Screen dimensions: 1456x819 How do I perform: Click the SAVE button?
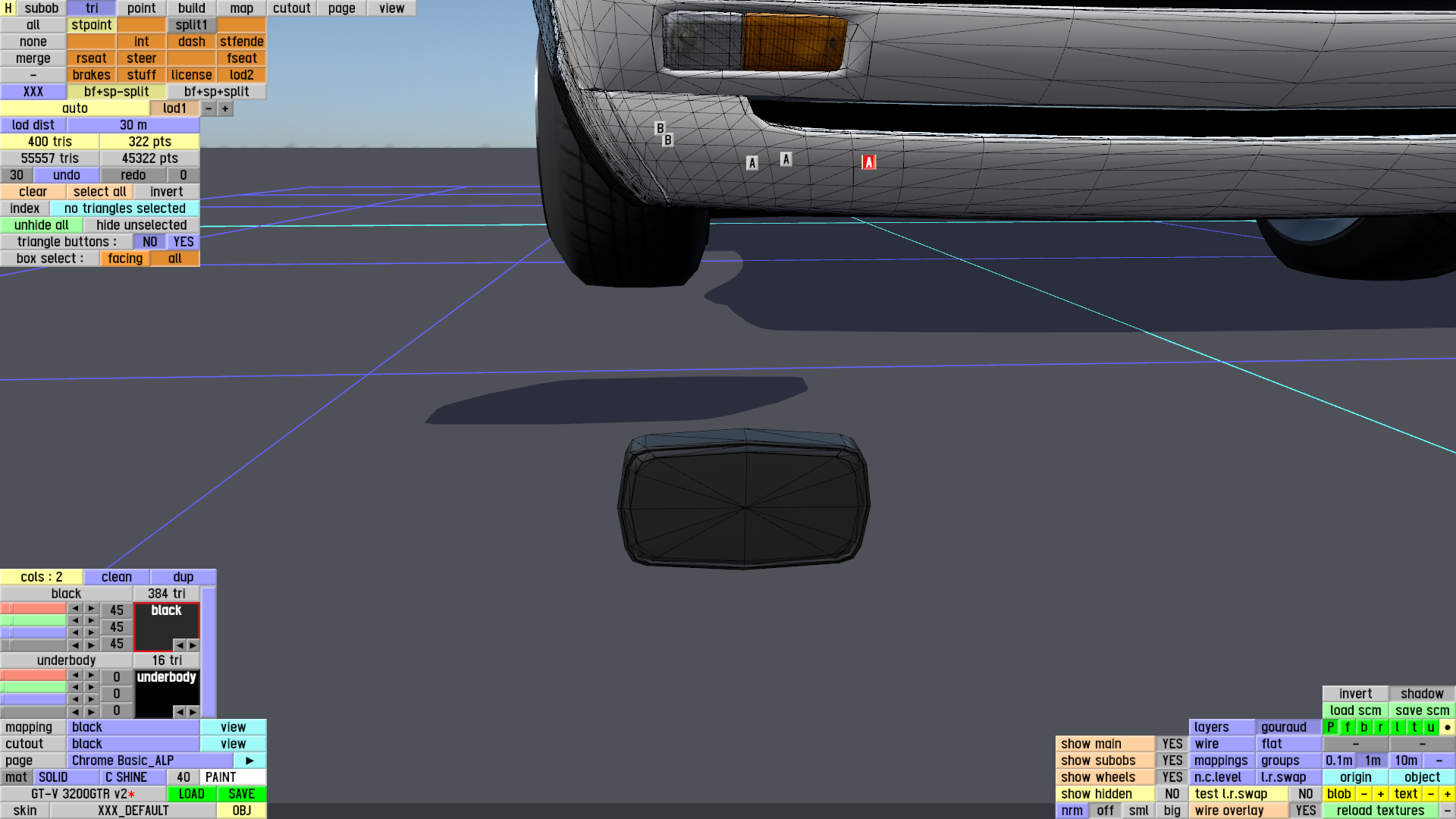pos(241,794)
